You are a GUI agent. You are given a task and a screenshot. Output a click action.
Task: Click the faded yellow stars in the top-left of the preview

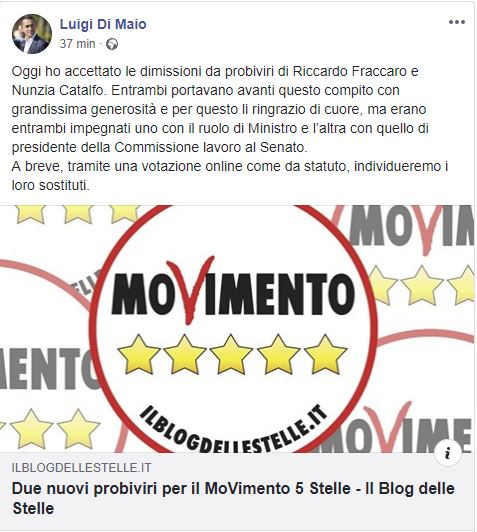(x=77, y=214)
